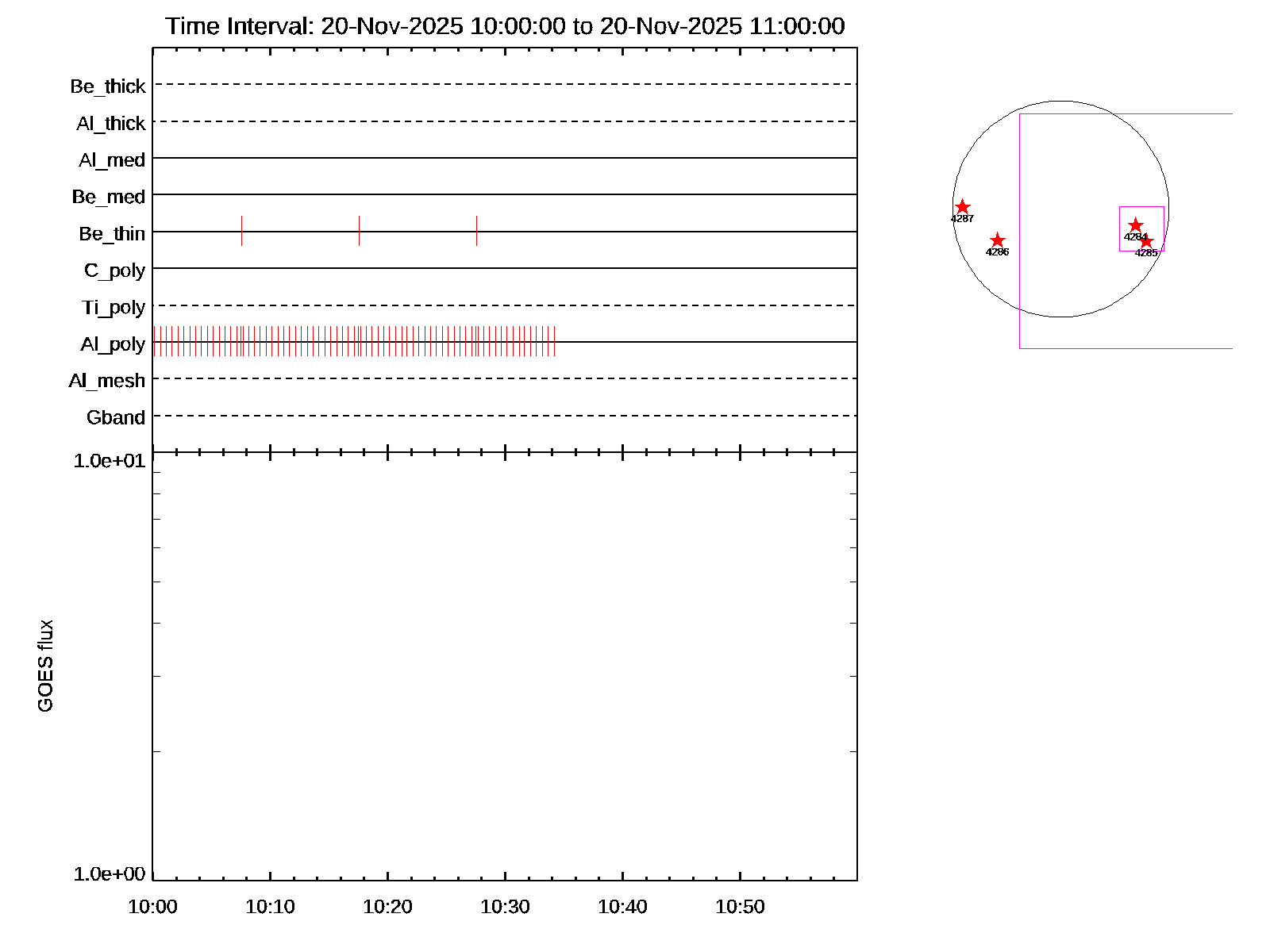Image resolution: width=1270 pixels, height=952 pixels.
Task: Click the 1.0e+01 flux axis value
Action: click(110, 461)
